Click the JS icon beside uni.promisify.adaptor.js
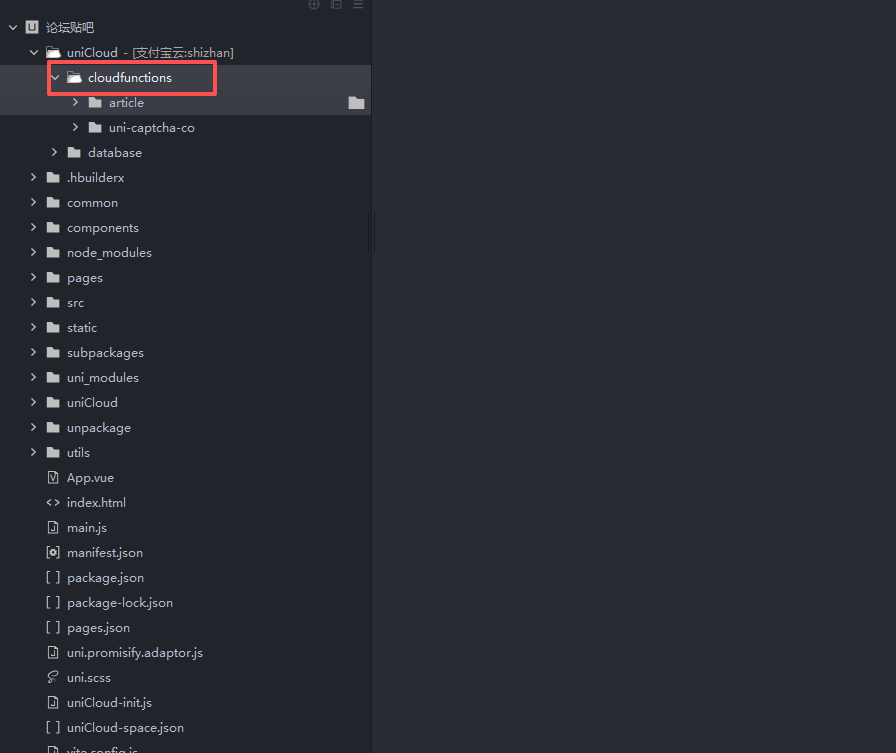The image size is (896, 753). (53, 652)
